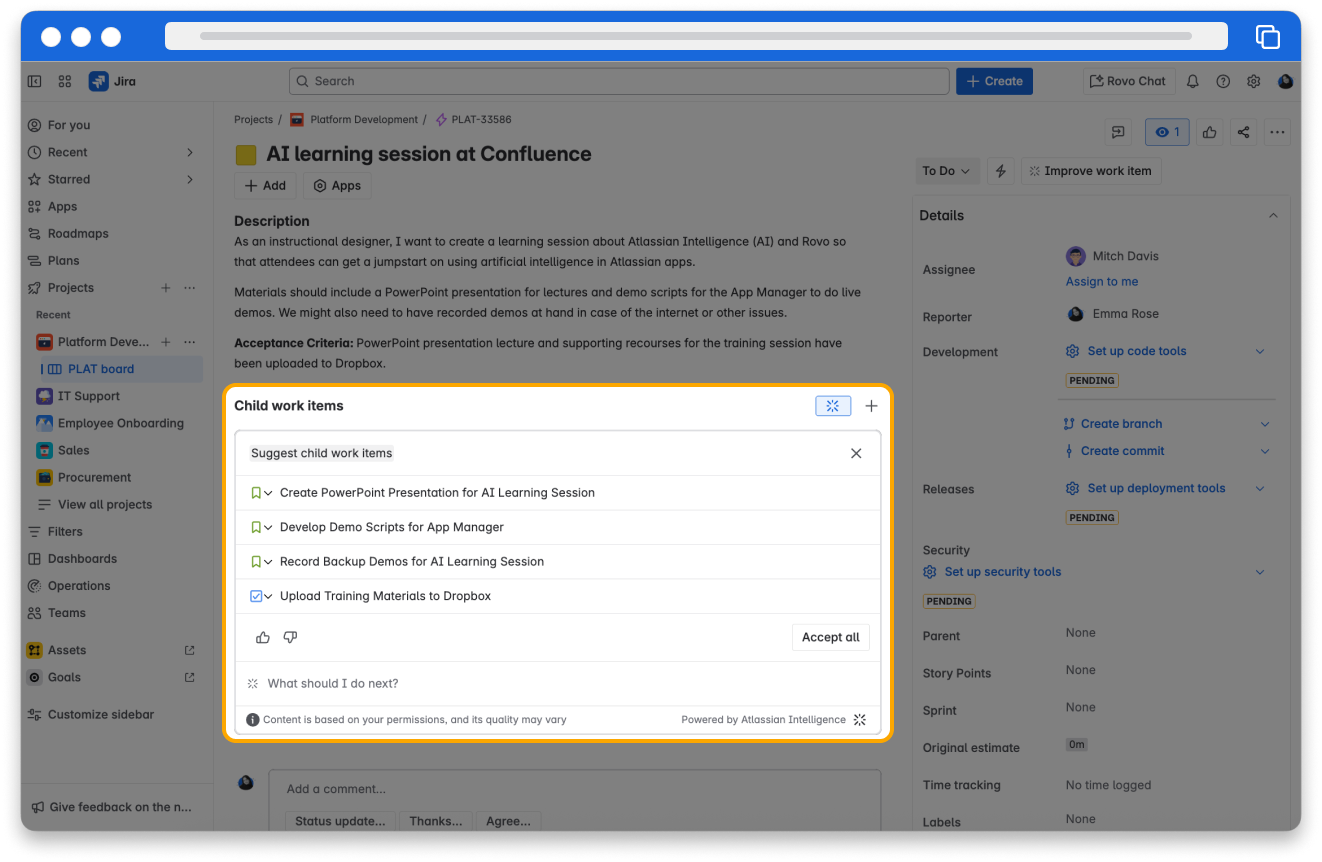This screenshot has height=862, width=1322.
Task: Expand the Set up code tools chevron
Action: click(1260, 351)
